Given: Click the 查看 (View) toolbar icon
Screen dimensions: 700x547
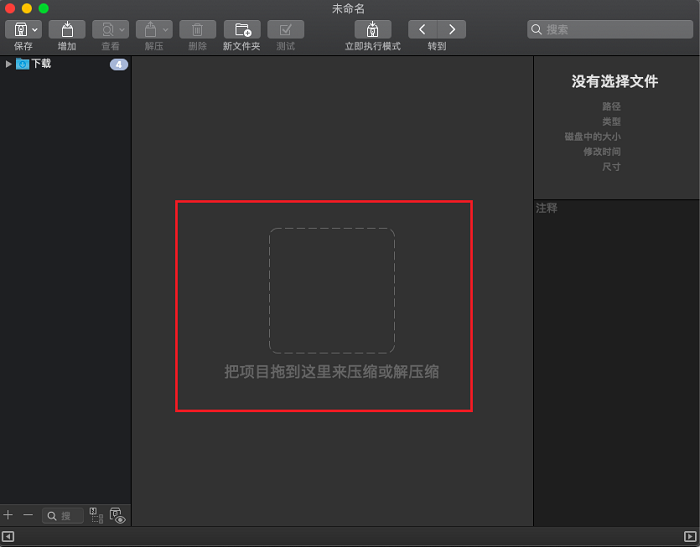Looking at the screenshot, I should tap(105, 30).
